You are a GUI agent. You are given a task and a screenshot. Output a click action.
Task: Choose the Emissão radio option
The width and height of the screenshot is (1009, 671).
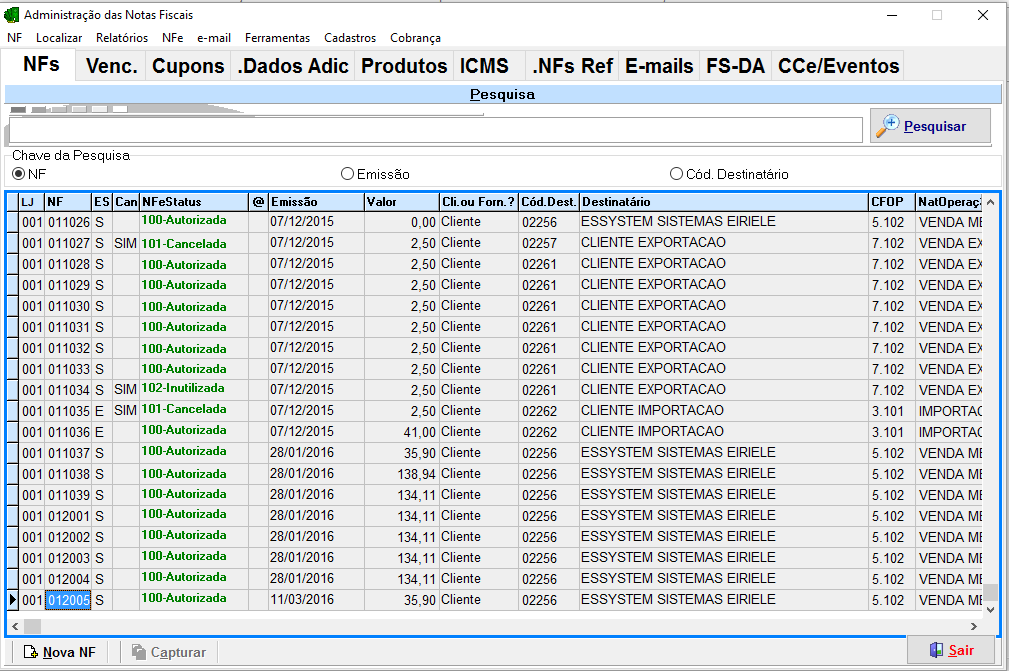tap(348, 174)
